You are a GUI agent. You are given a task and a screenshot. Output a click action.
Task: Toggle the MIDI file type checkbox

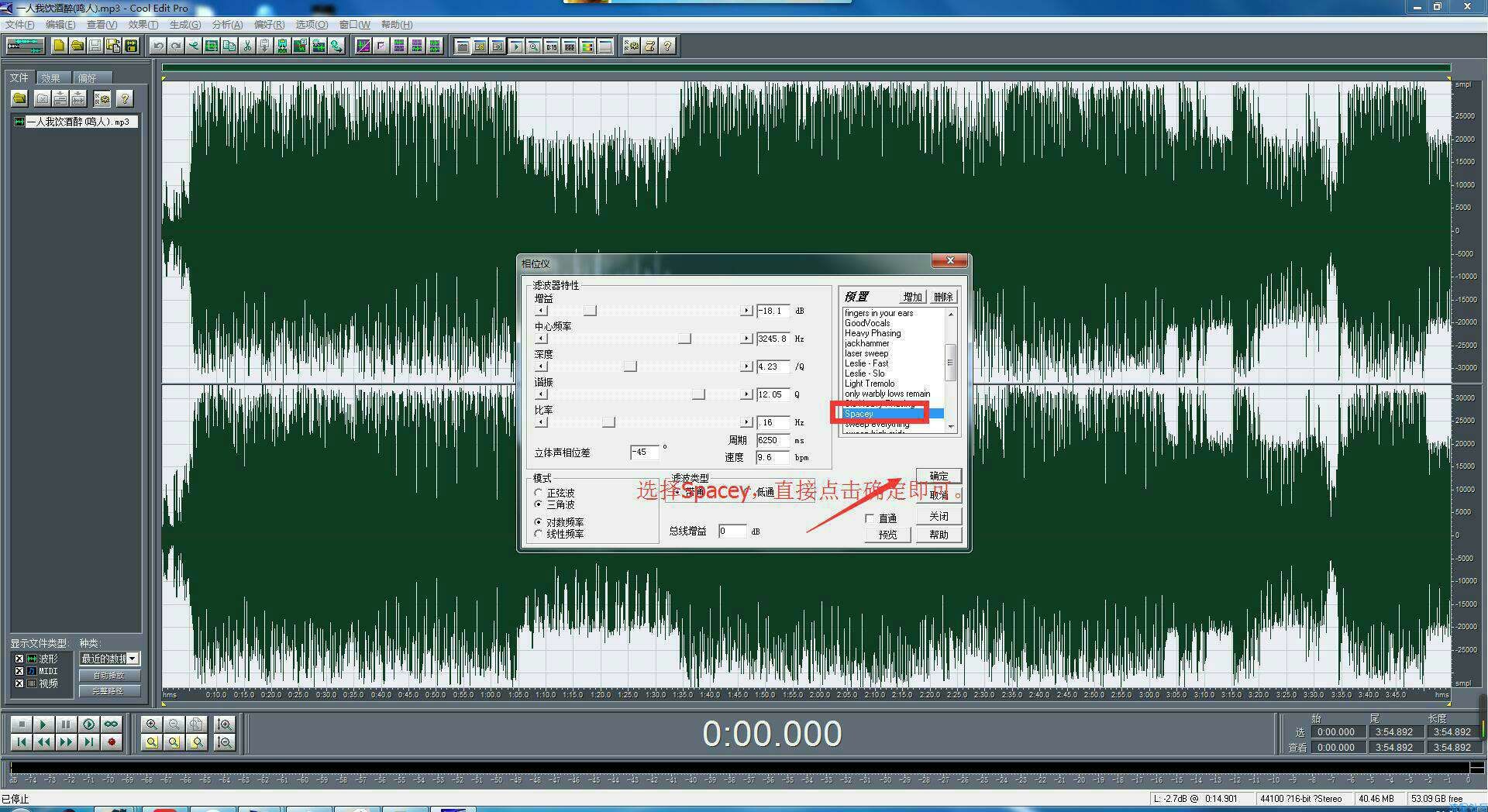(x=19, y=671)
